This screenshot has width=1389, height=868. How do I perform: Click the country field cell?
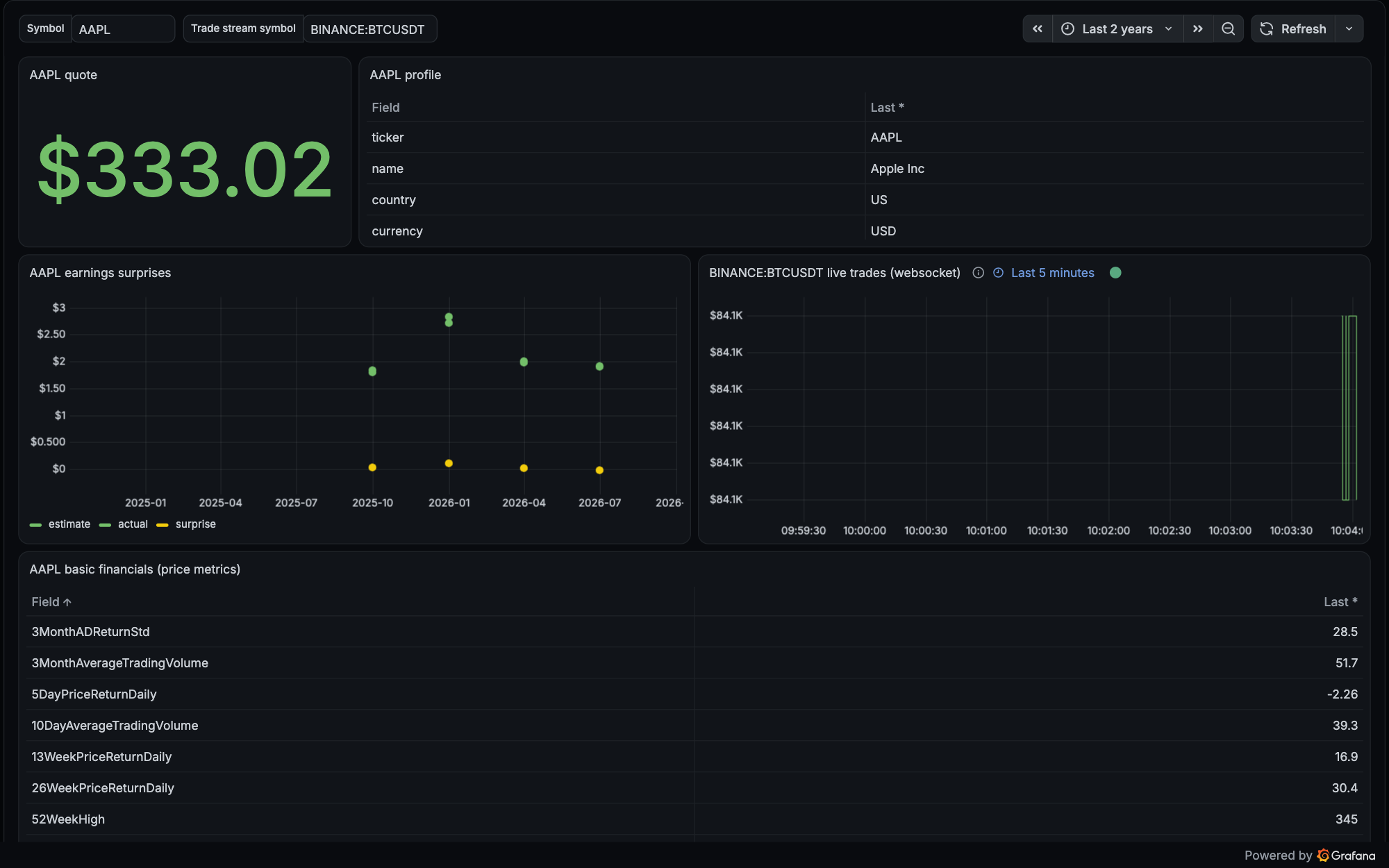[x=615, y=200]
